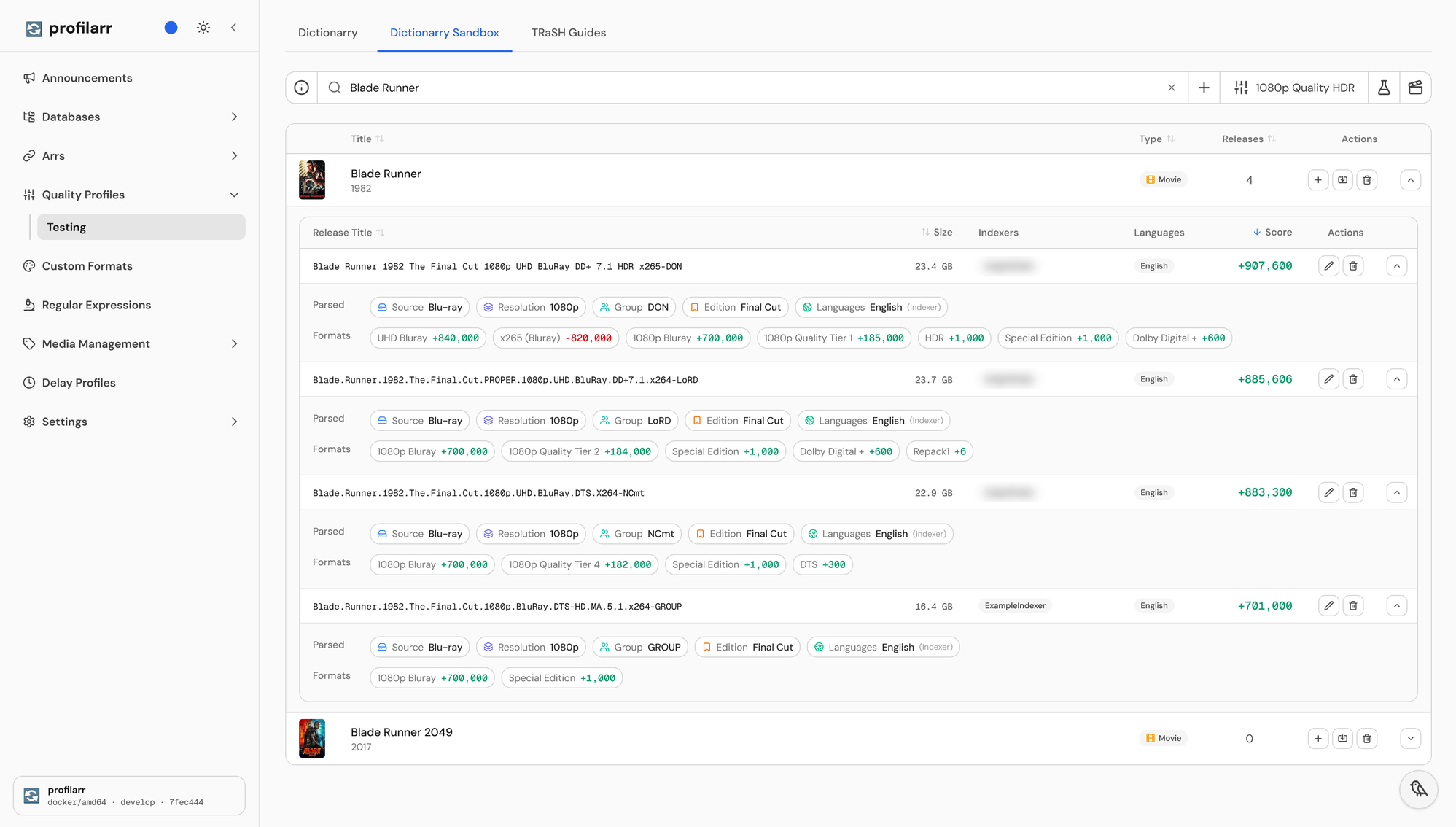Click the plus icon next to search bar
Viewport: 1456px width, 827px height.
tap(1204, 88)
